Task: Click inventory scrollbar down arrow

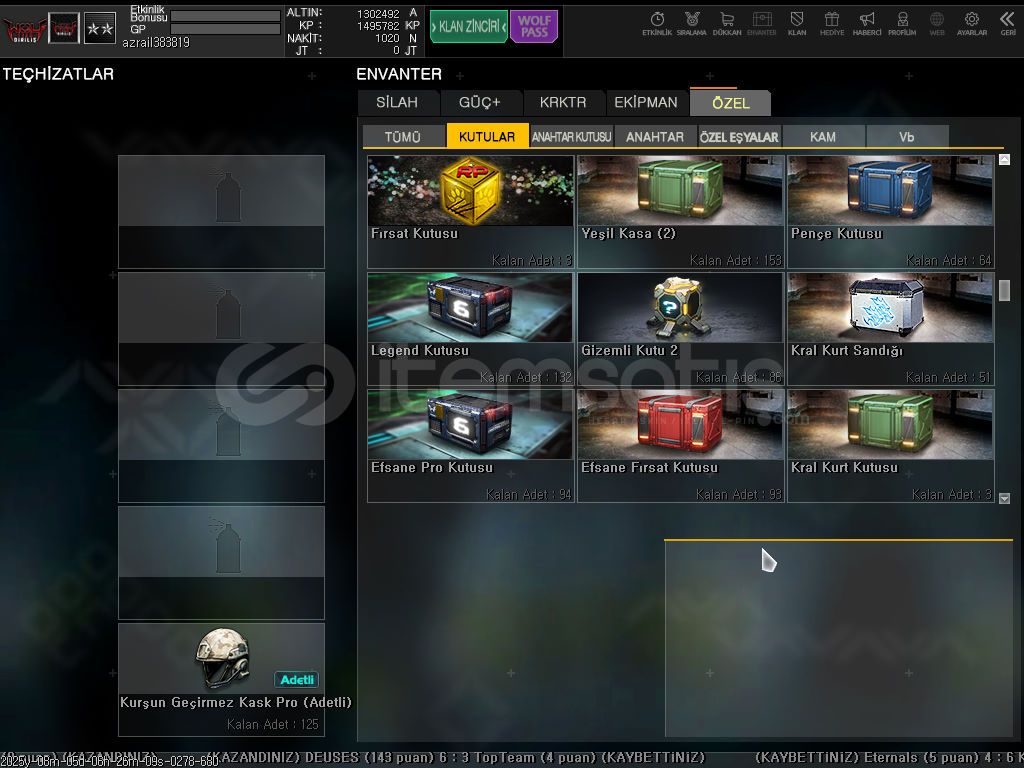Action: click(x=1004, y=498)
